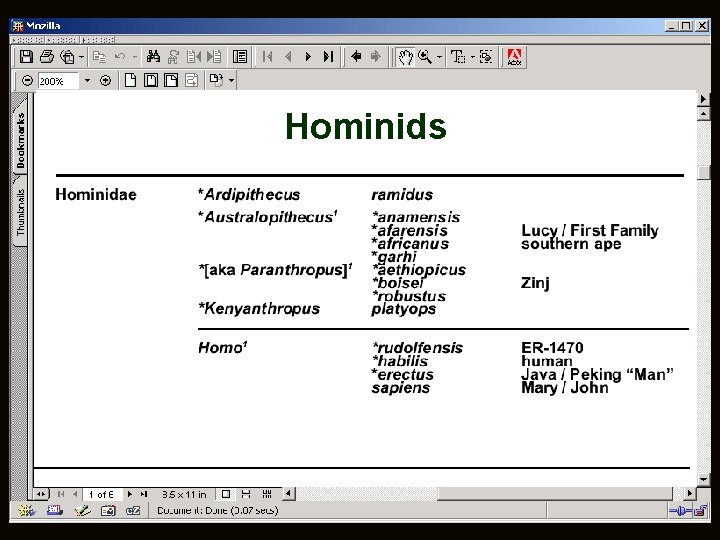Select the Hand tool
Screen dimensions: 720x540
coord(405,57)
